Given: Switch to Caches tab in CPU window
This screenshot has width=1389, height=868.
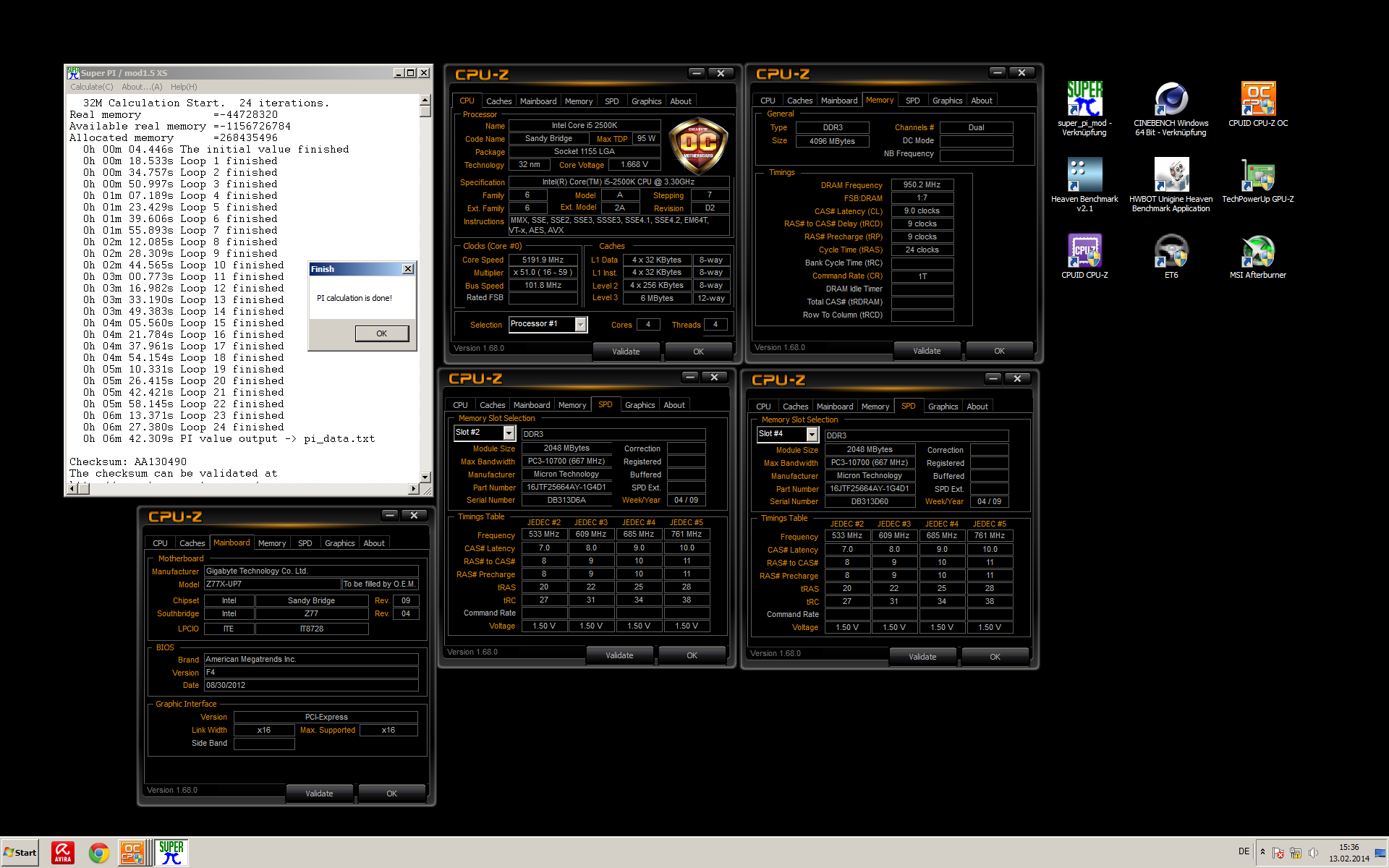Looking at the screenshot, I should 498,101.
